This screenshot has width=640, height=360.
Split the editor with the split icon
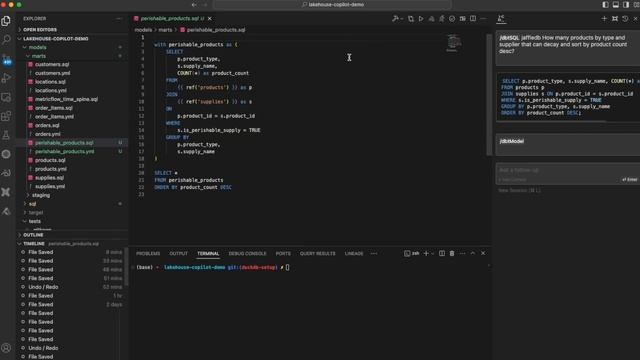tap(473, 18)
